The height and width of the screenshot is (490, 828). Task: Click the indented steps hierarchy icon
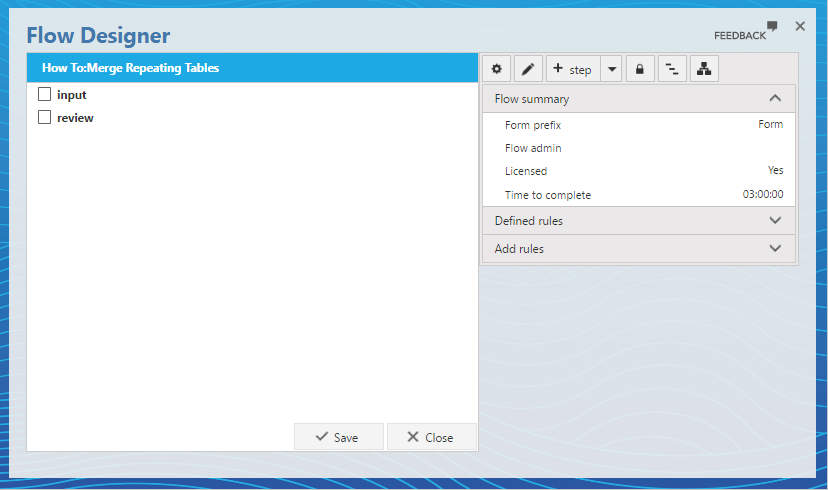pyautogui.click(x=672, y=69)
